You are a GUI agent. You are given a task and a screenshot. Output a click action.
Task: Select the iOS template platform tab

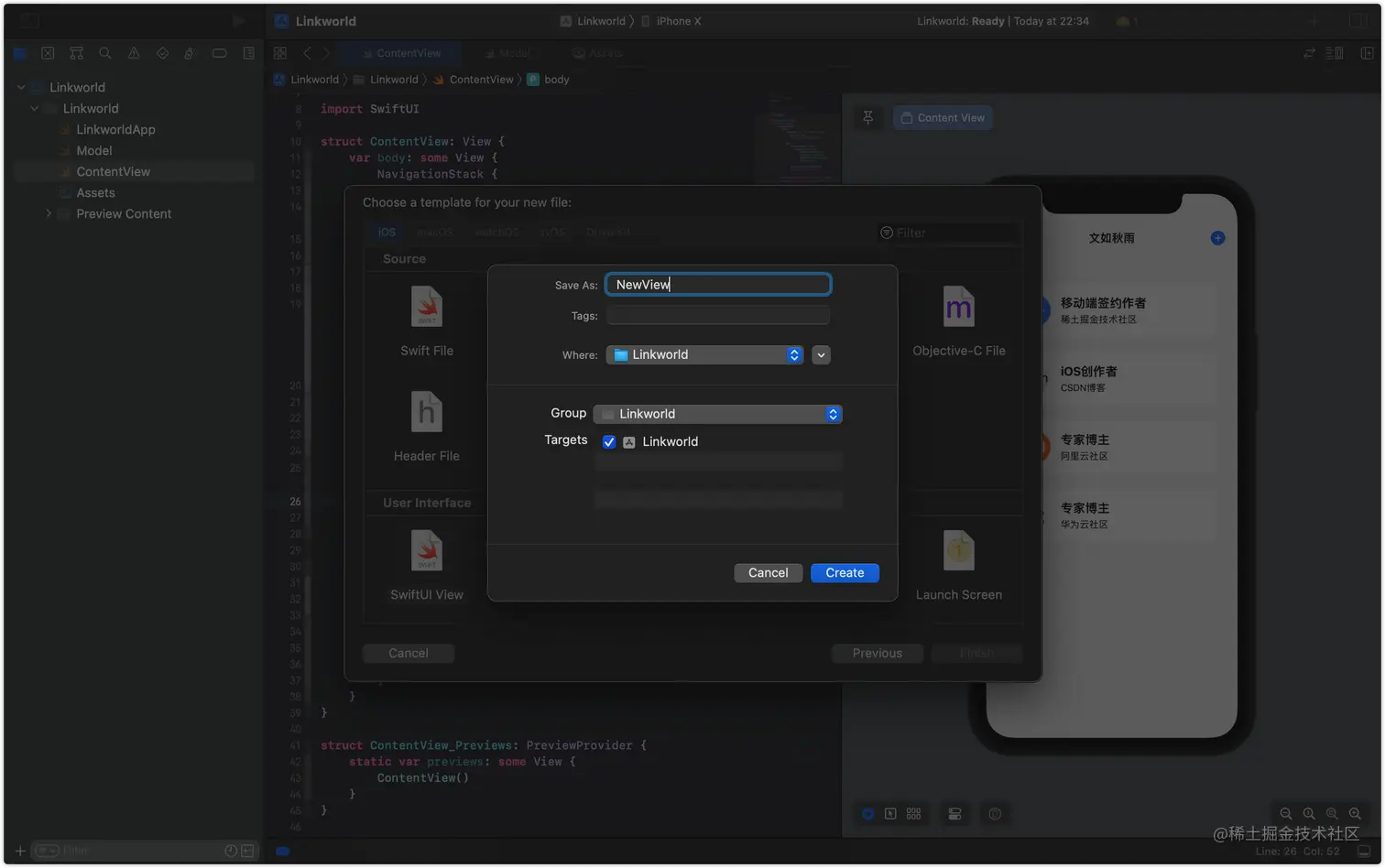click(387, 233)
